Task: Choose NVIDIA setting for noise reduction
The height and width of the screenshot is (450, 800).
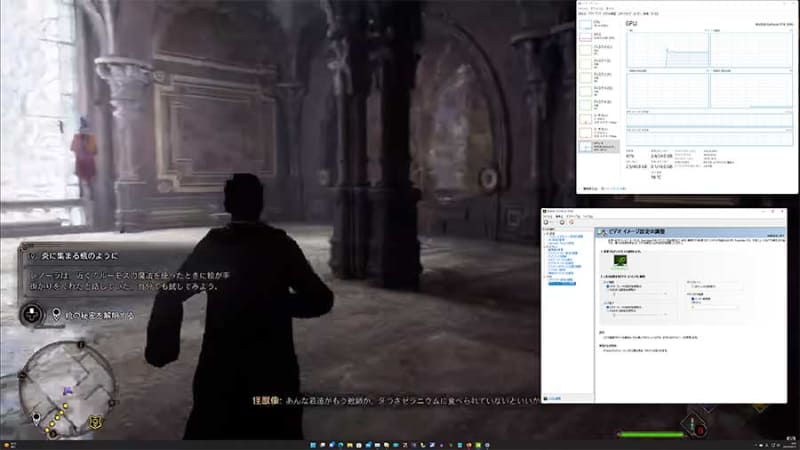Action: (x=608, y=310)
